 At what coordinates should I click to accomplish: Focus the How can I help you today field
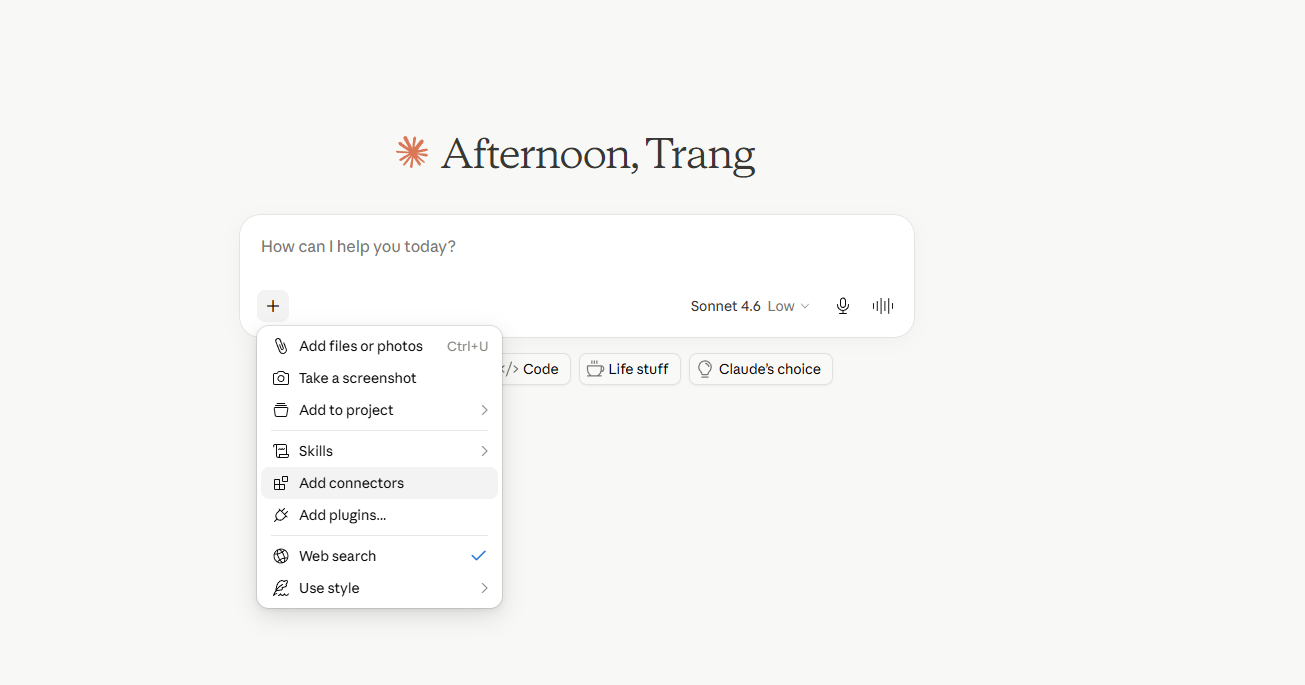[576, 247]
